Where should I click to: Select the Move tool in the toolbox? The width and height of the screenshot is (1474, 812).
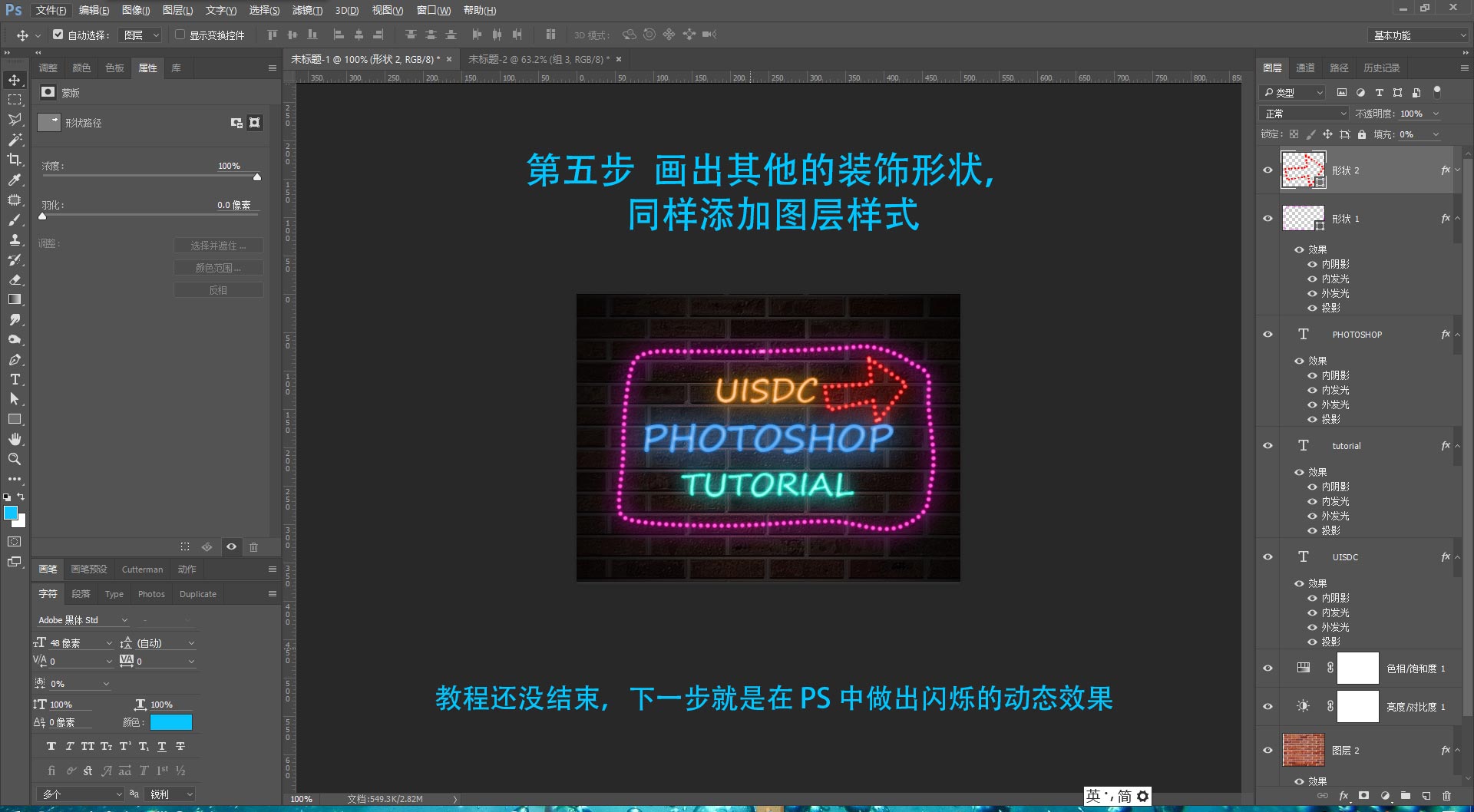point(15,80)
